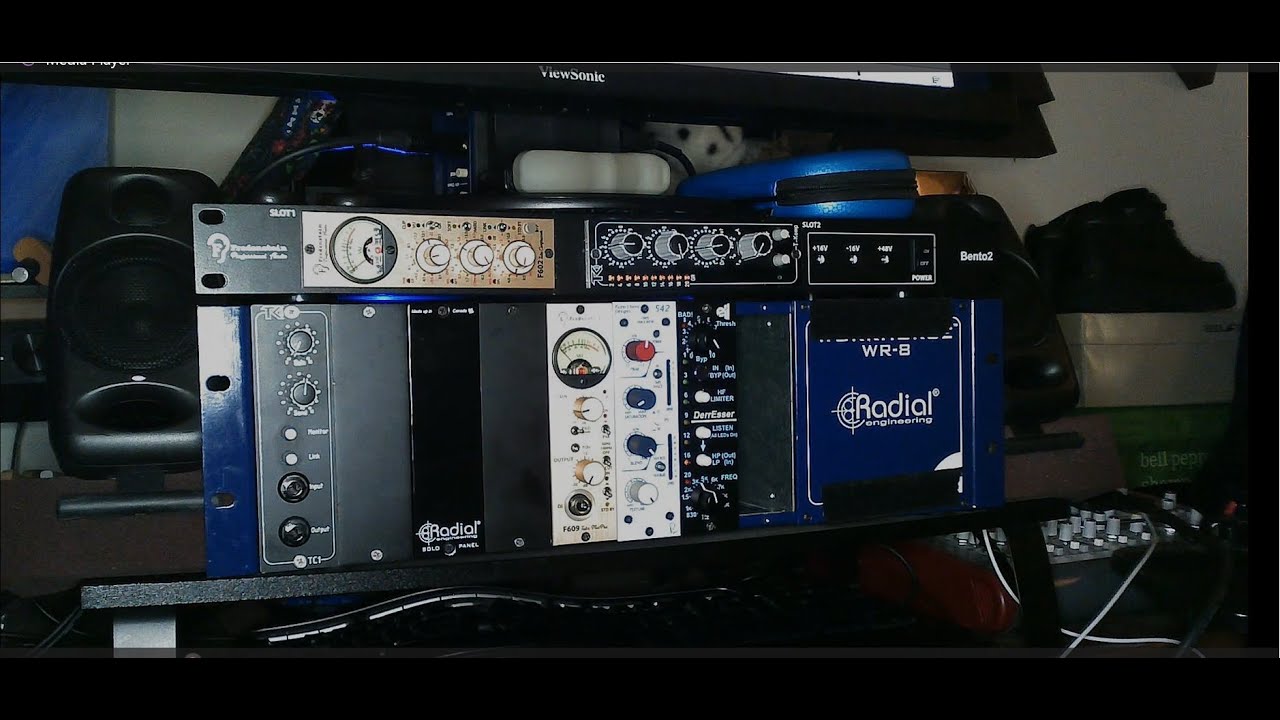The width and height of the screenshot is (1280, 720).
Task: Click the SOLO PANEL text
Action: click(x=450, y=546)
